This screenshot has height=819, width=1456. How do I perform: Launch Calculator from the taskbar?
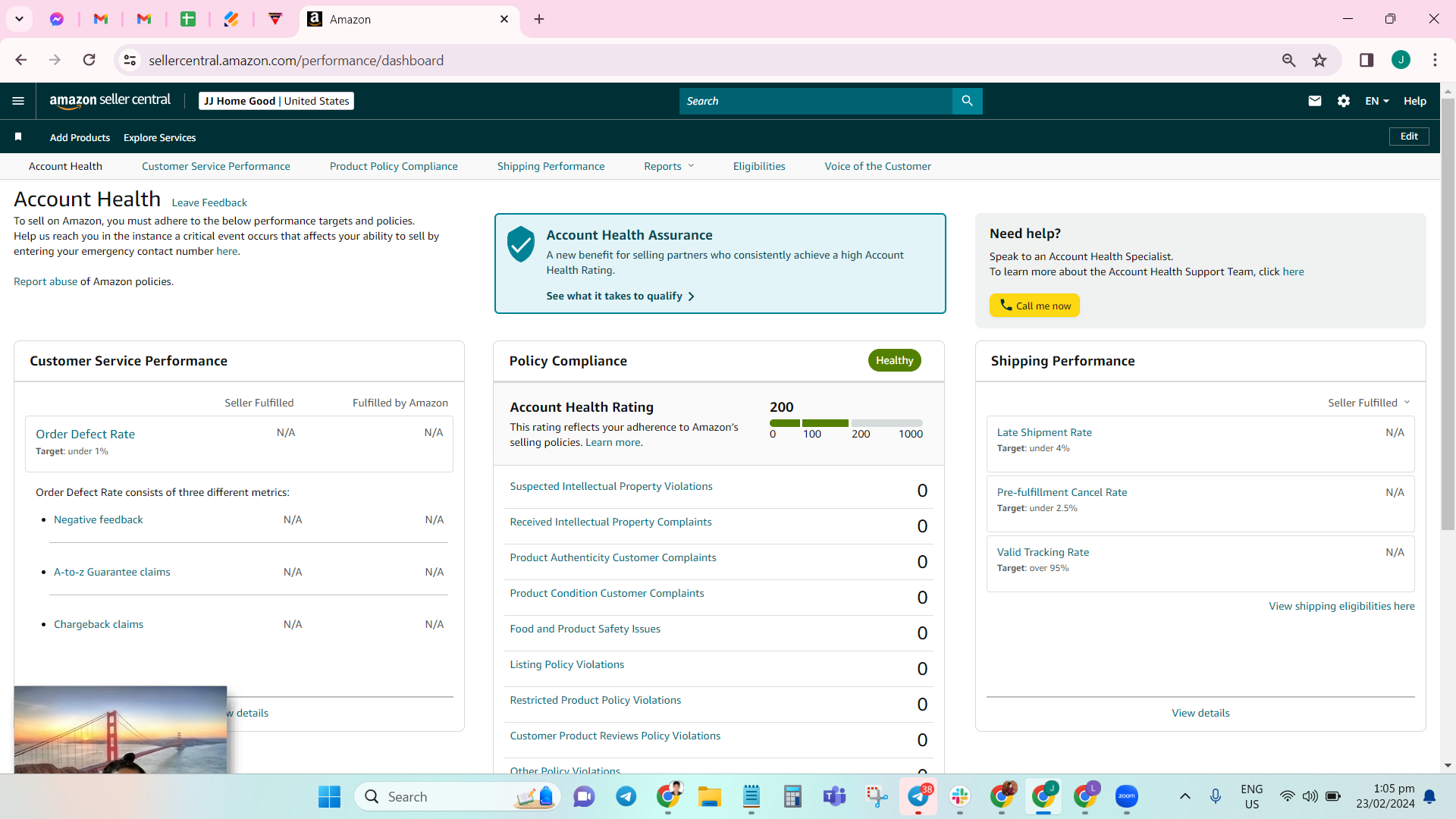(x=792, y=796)
